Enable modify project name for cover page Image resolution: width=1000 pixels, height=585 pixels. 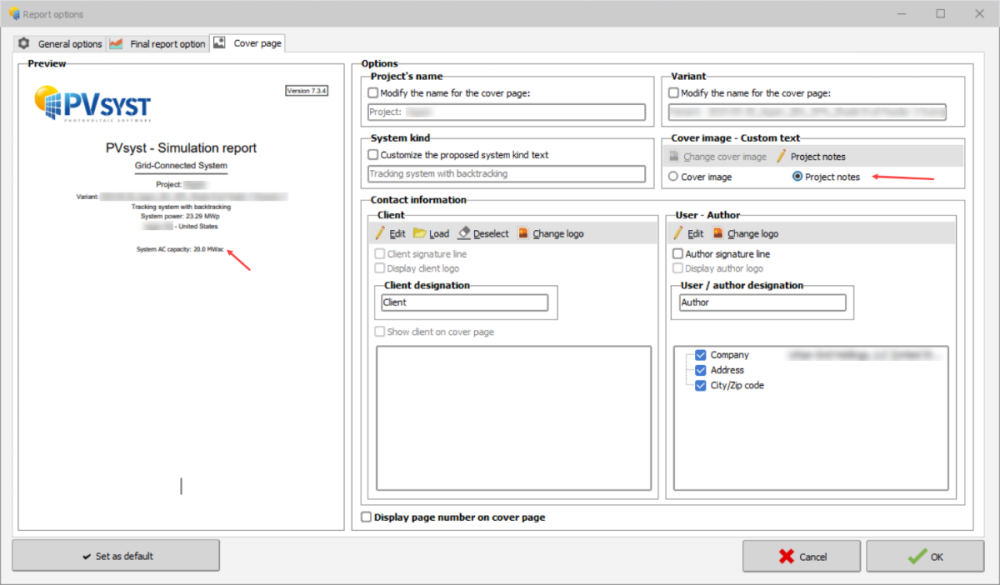tap(373, 93)
